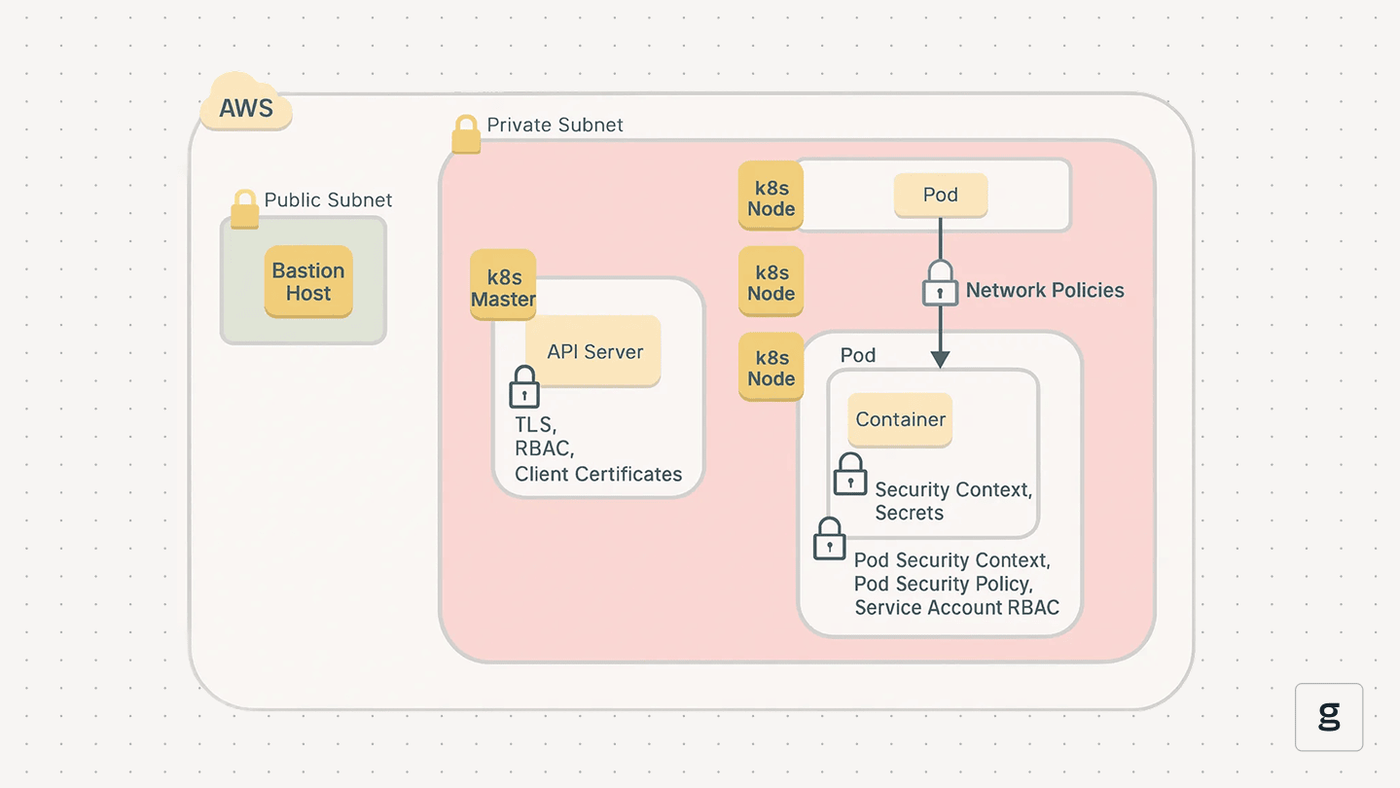
Task: Click the 'Client Certificates' text
Action: tap(598, 474)
